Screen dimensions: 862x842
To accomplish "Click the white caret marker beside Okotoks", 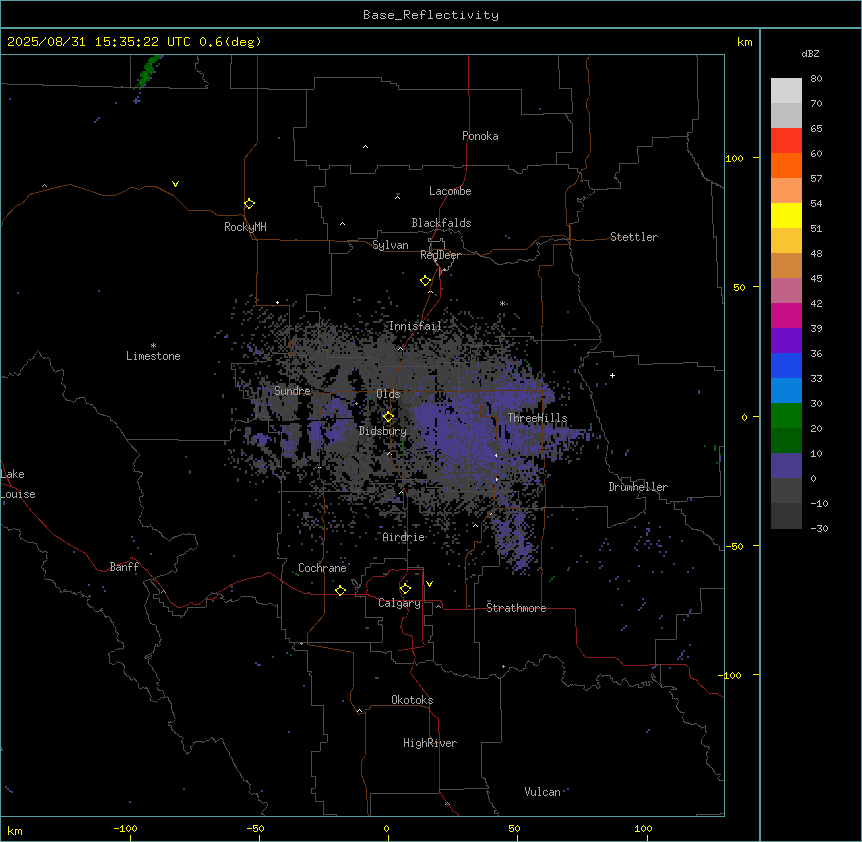I will coord(359,711).
